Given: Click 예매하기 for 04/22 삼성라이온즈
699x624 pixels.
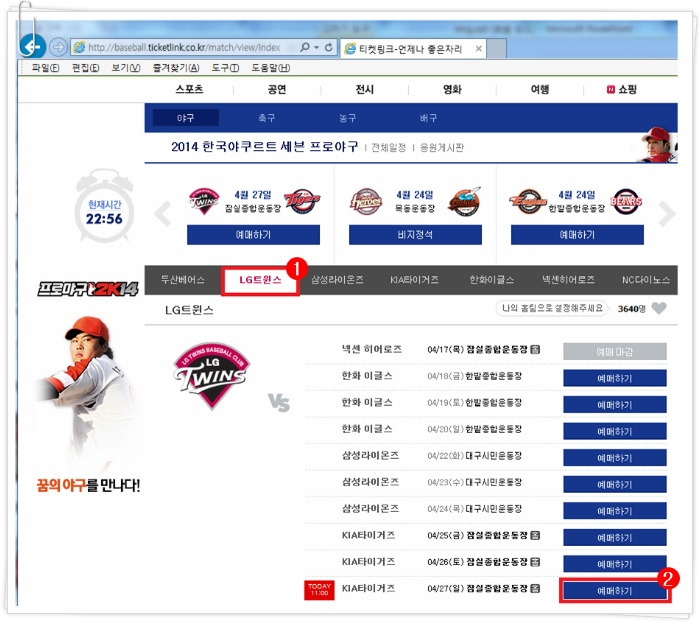Looking at the screenshot, I should click(615, 458).
